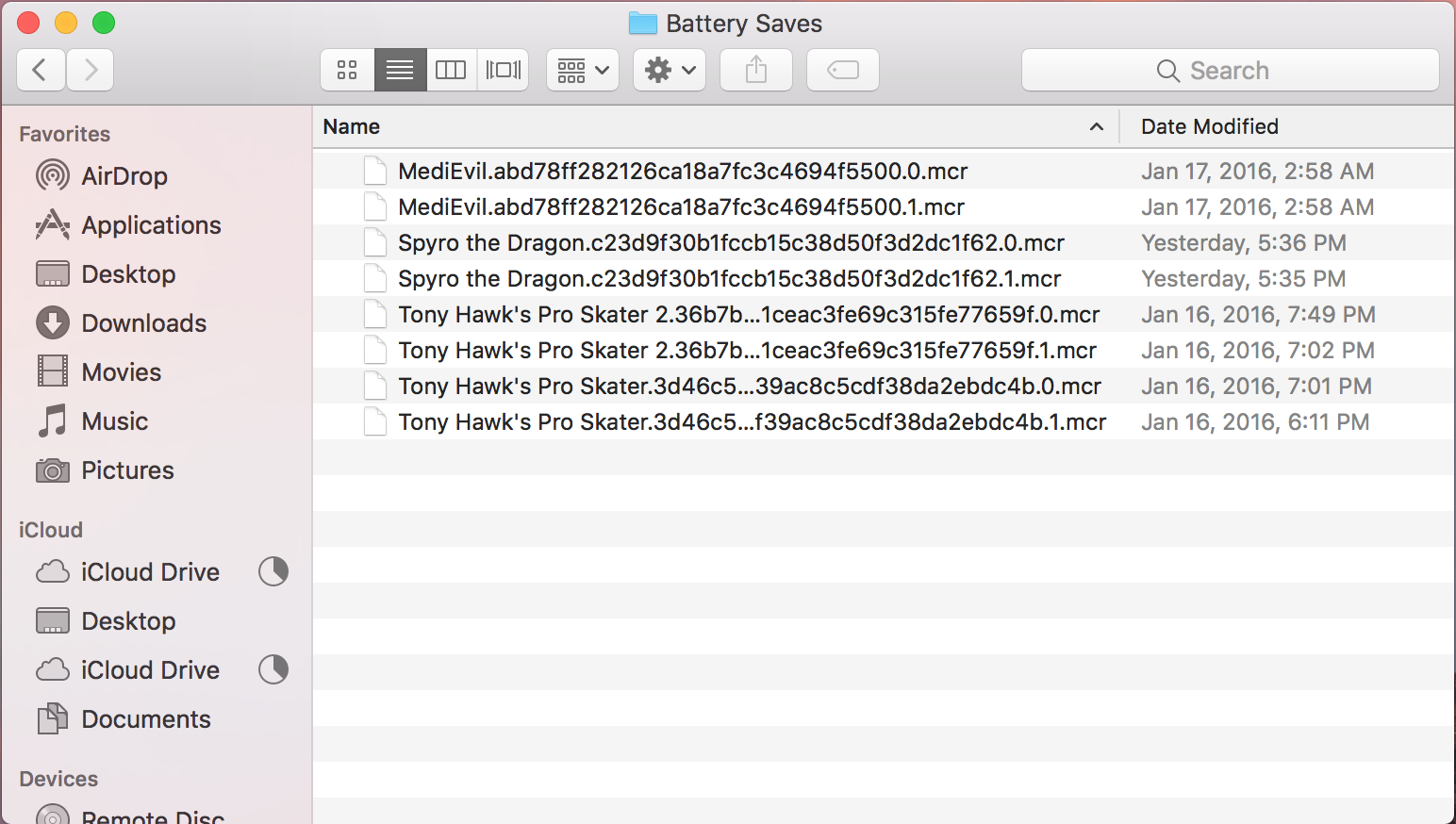Click first iCloud Drive sync progress indicator
Viewport: 1456px width, 824px height.
273,571
